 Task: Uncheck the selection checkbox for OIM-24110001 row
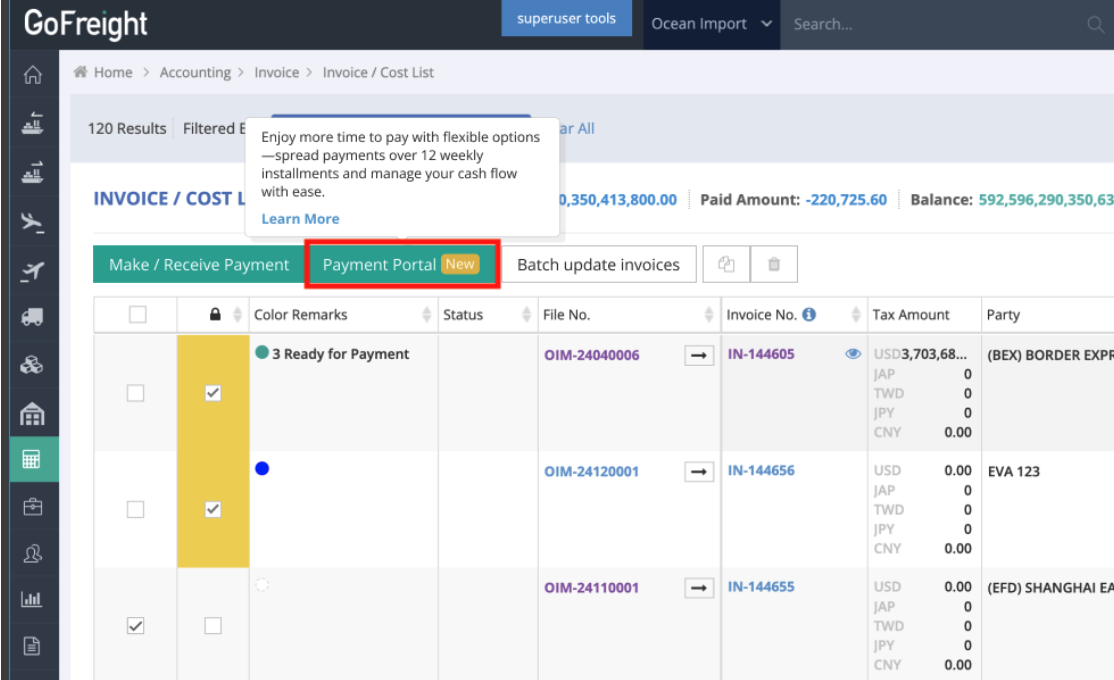coord(136,625)
